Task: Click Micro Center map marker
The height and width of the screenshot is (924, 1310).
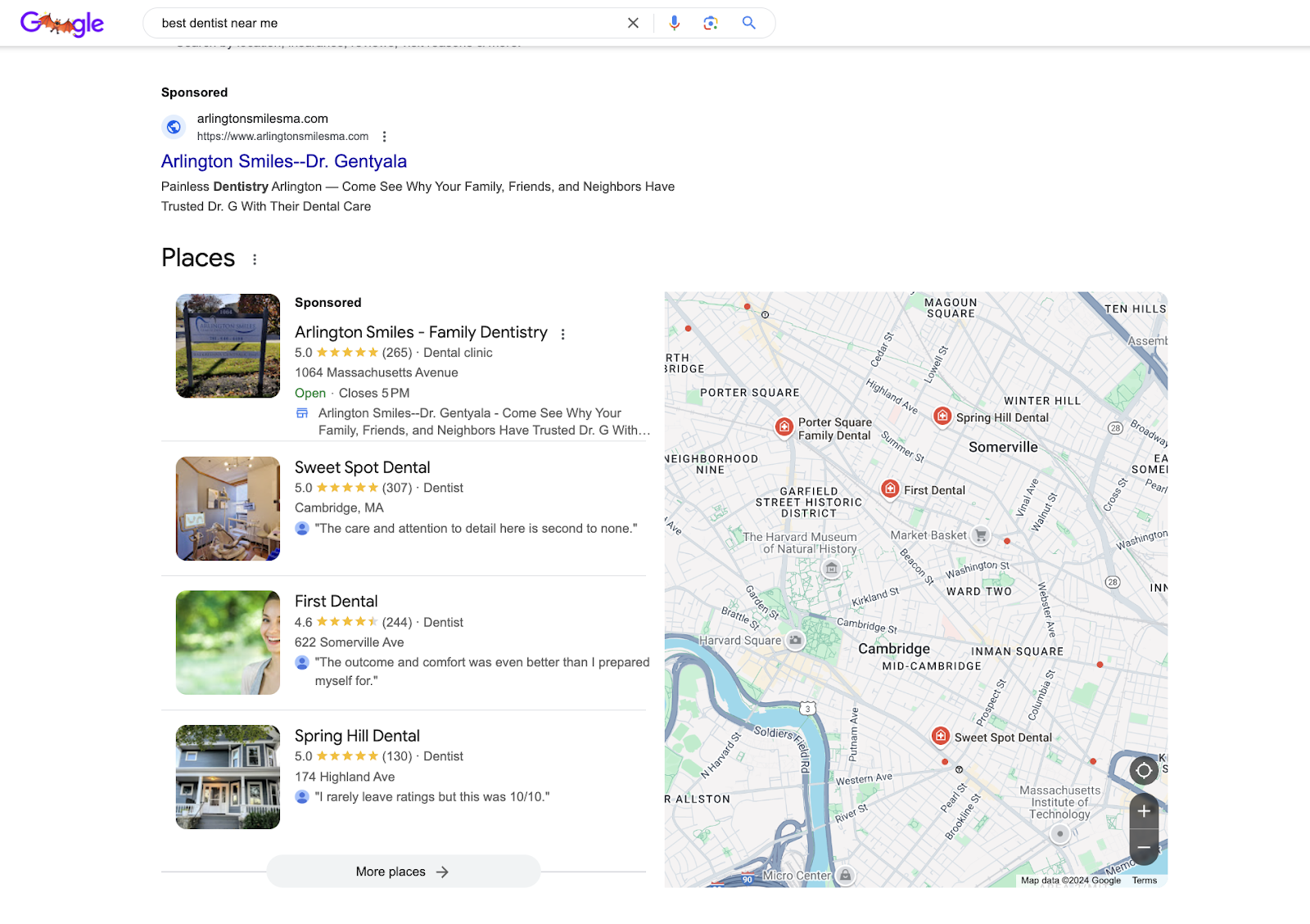Action: (x=846, y=876)
